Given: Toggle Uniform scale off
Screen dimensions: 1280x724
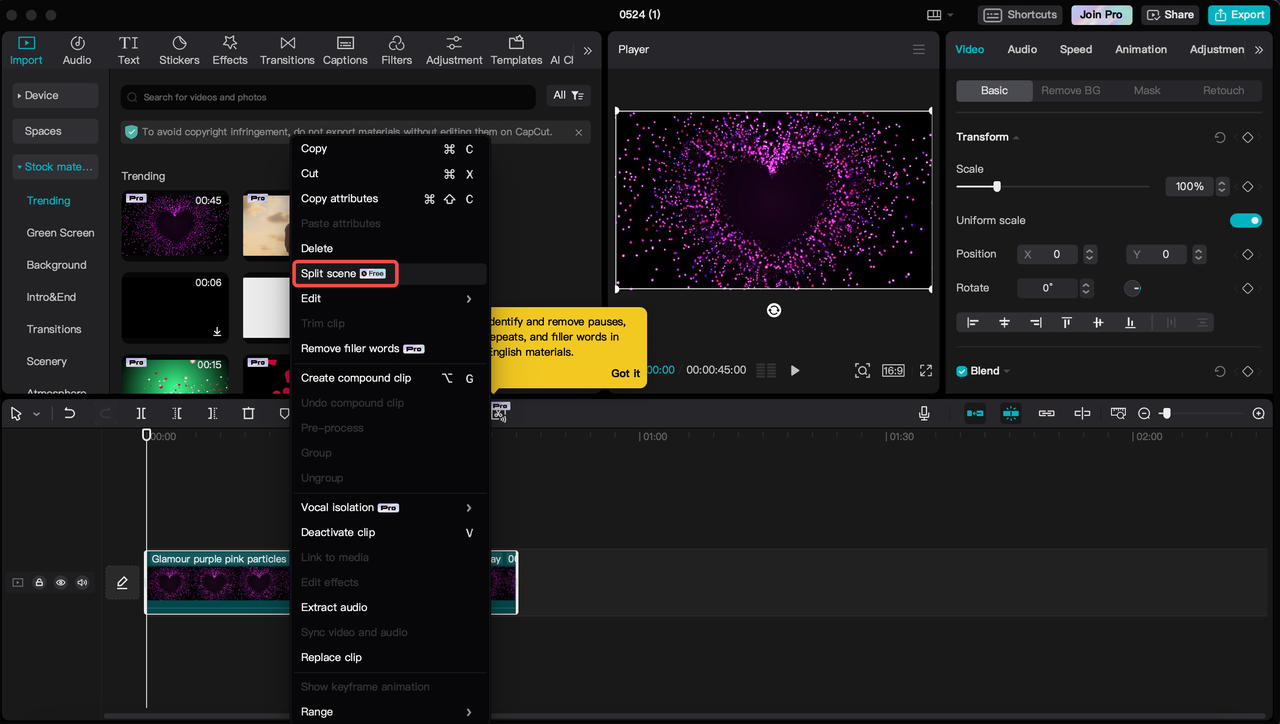Looking at the screenshot, I should (x=1245, y=220).
